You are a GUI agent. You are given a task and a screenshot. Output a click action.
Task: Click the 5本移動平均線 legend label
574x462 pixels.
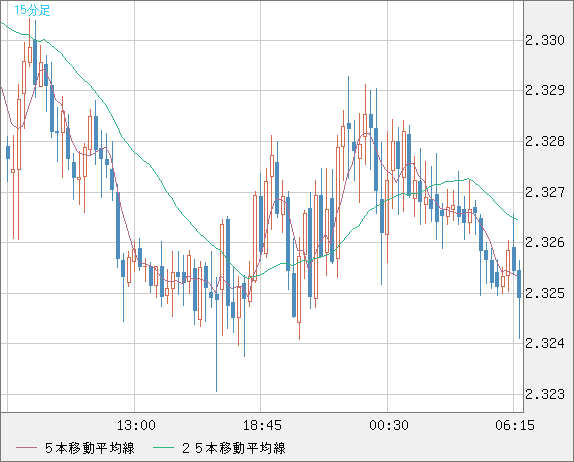[x=90, y=448]
